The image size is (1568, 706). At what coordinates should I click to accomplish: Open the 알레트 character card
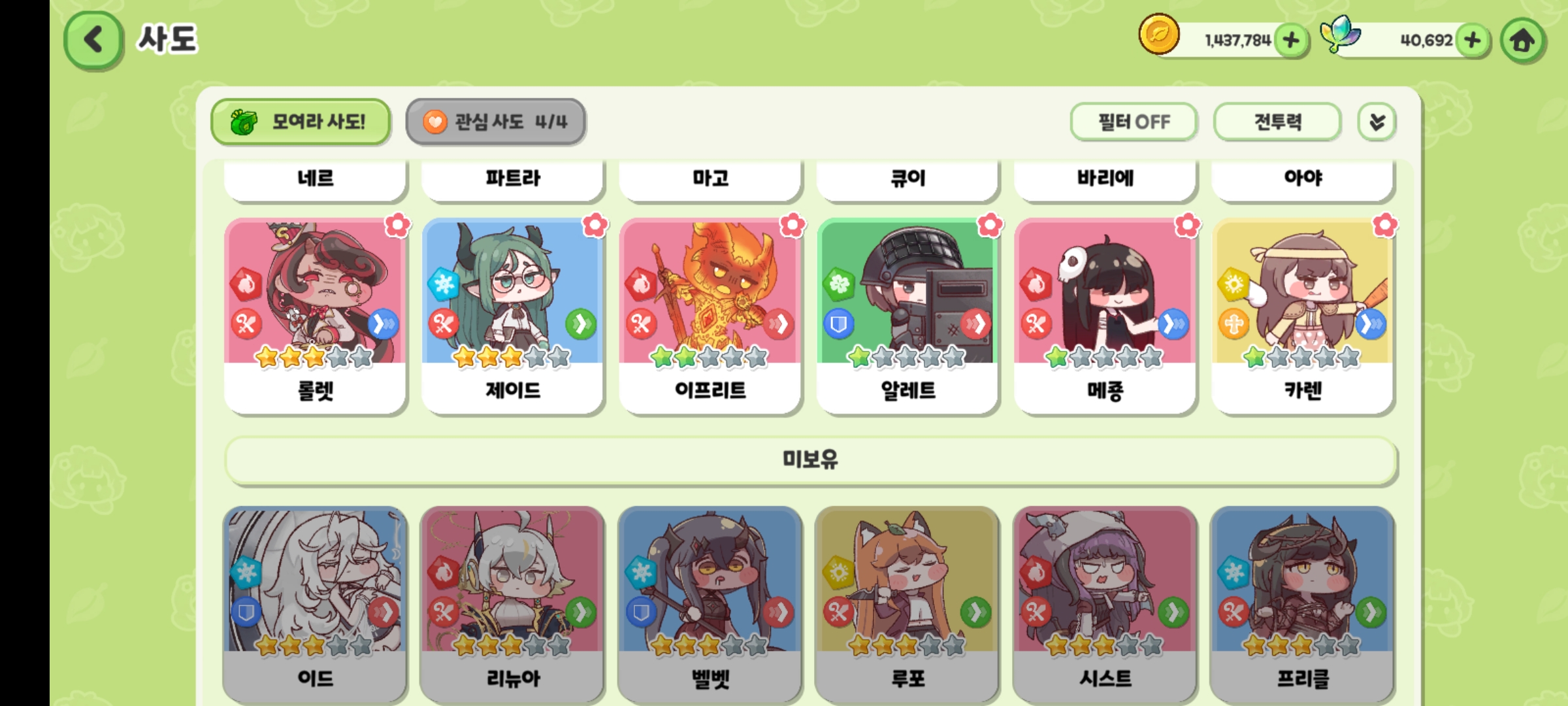click(x=907, y=316)
